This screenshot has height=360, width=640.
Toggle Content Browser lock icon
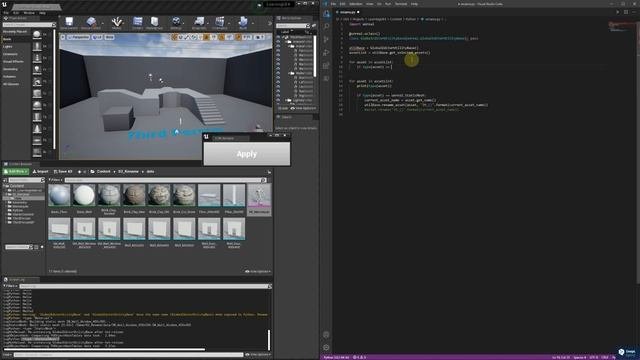(269, 172)
